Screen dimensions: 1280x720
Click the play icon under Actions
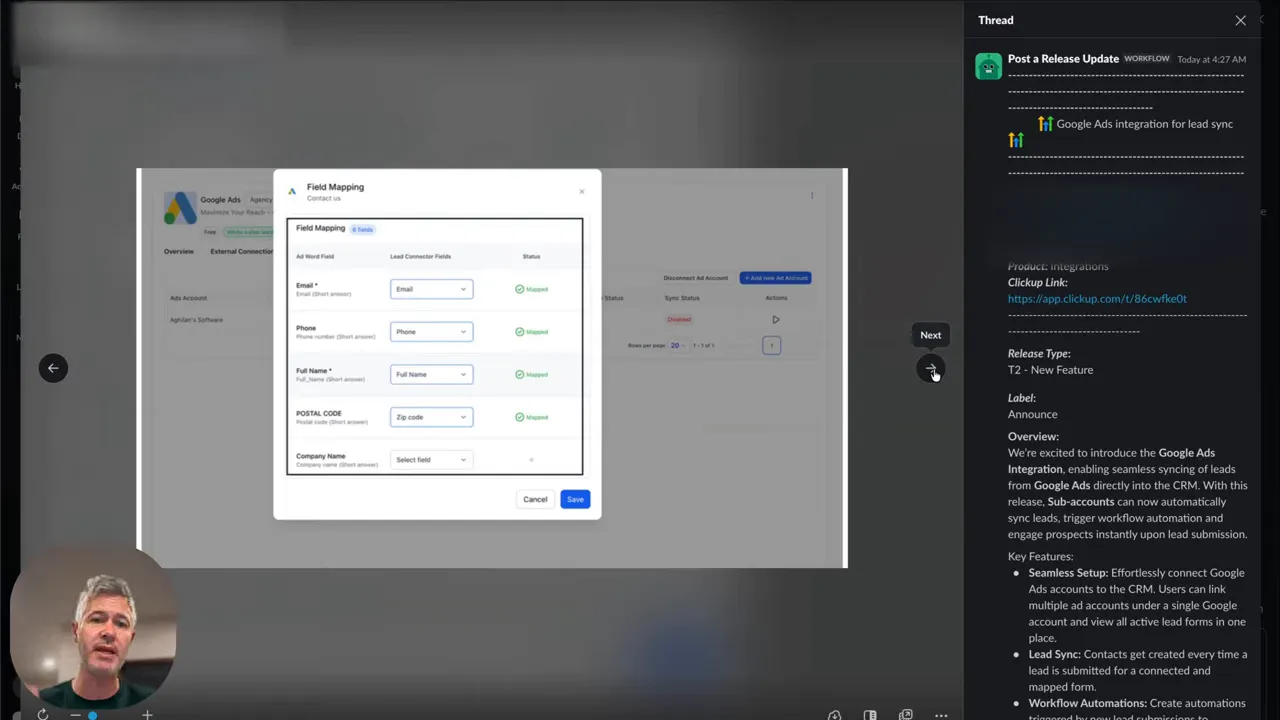(x=776, y=320)
